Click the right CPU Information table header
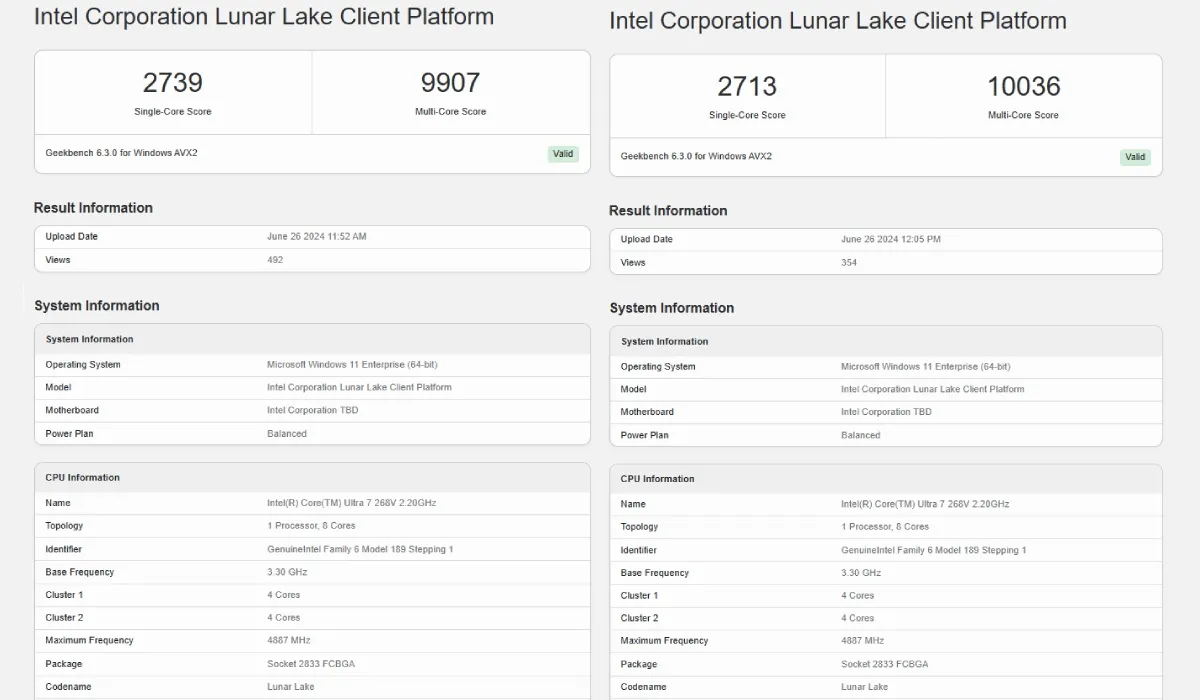 click(x=886, y=479)
